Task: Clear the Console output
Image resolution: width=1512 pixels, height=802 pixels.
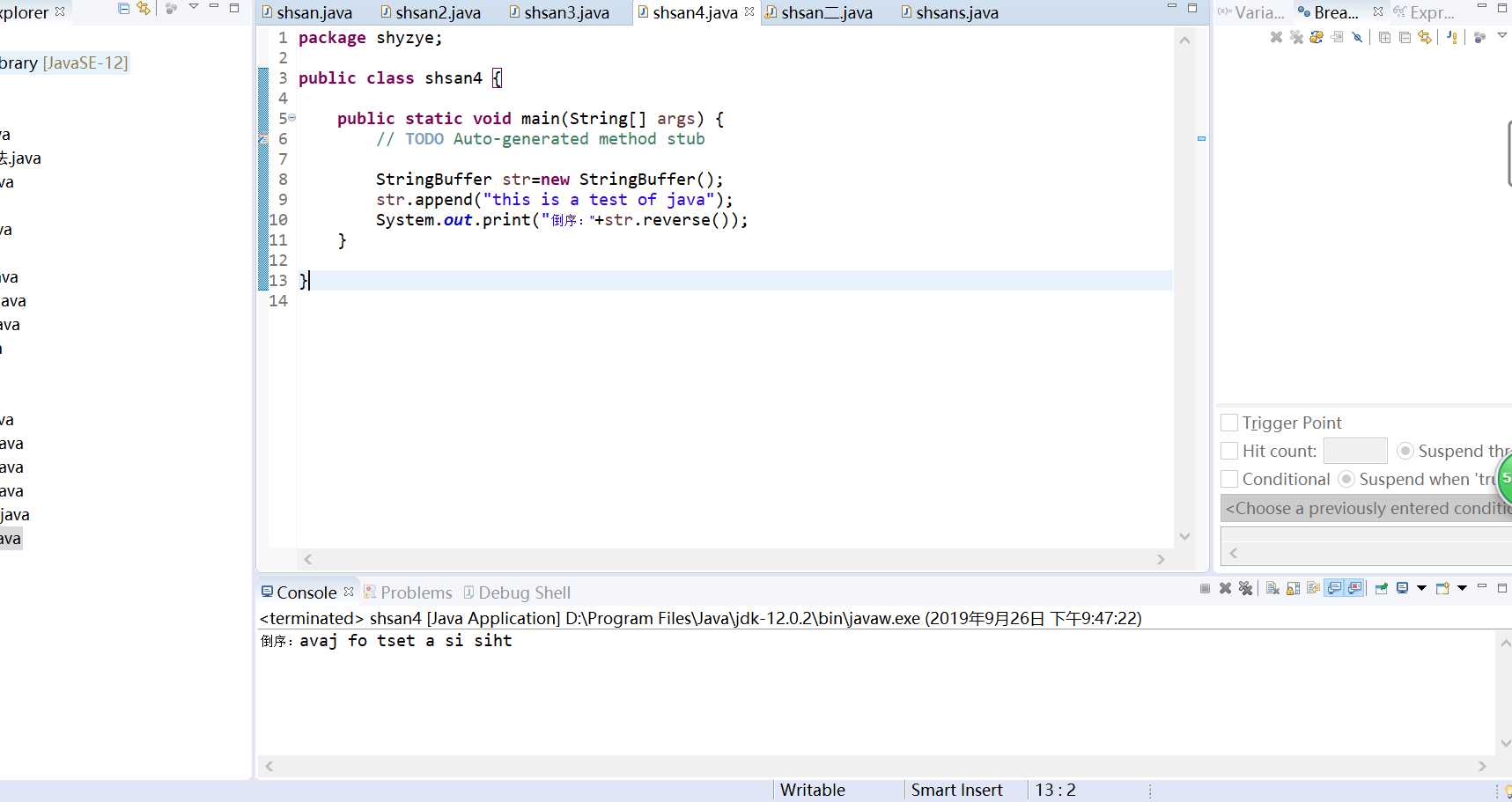Action: [1272, 588]
